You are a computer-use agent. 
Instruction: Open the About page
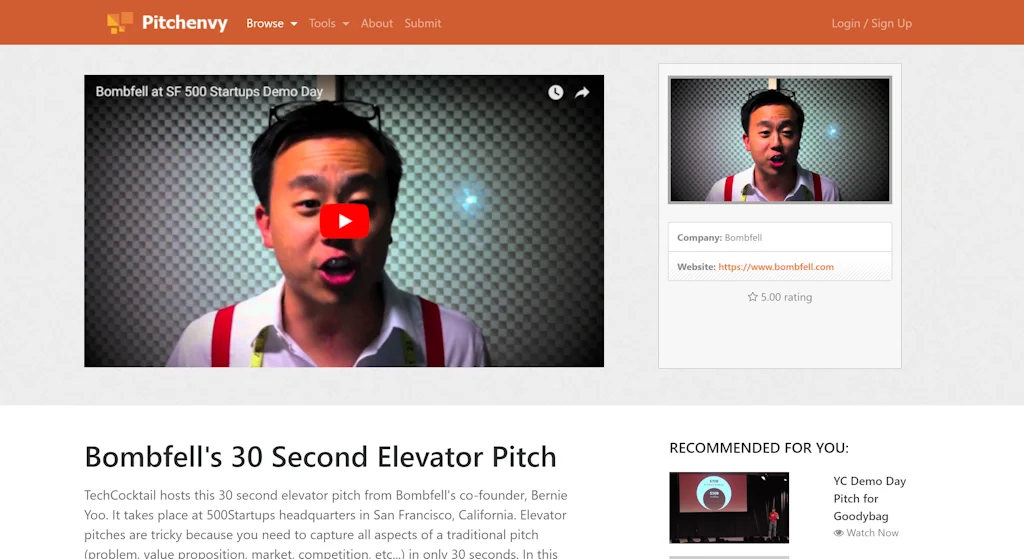[377, 24]
